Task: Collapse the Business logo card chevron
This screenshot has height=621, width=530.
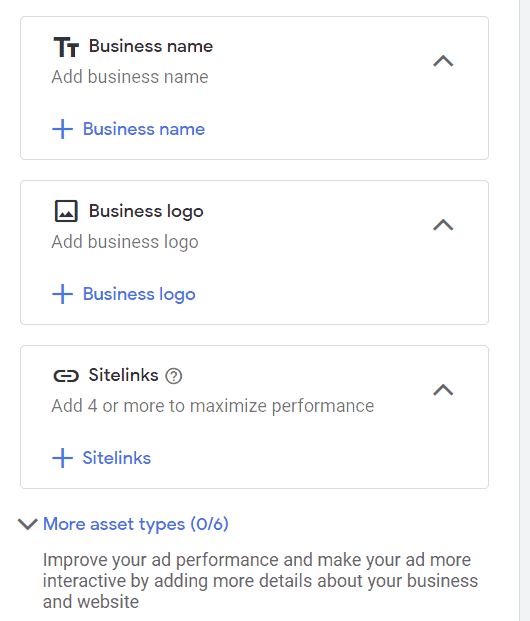Action: 443,225
